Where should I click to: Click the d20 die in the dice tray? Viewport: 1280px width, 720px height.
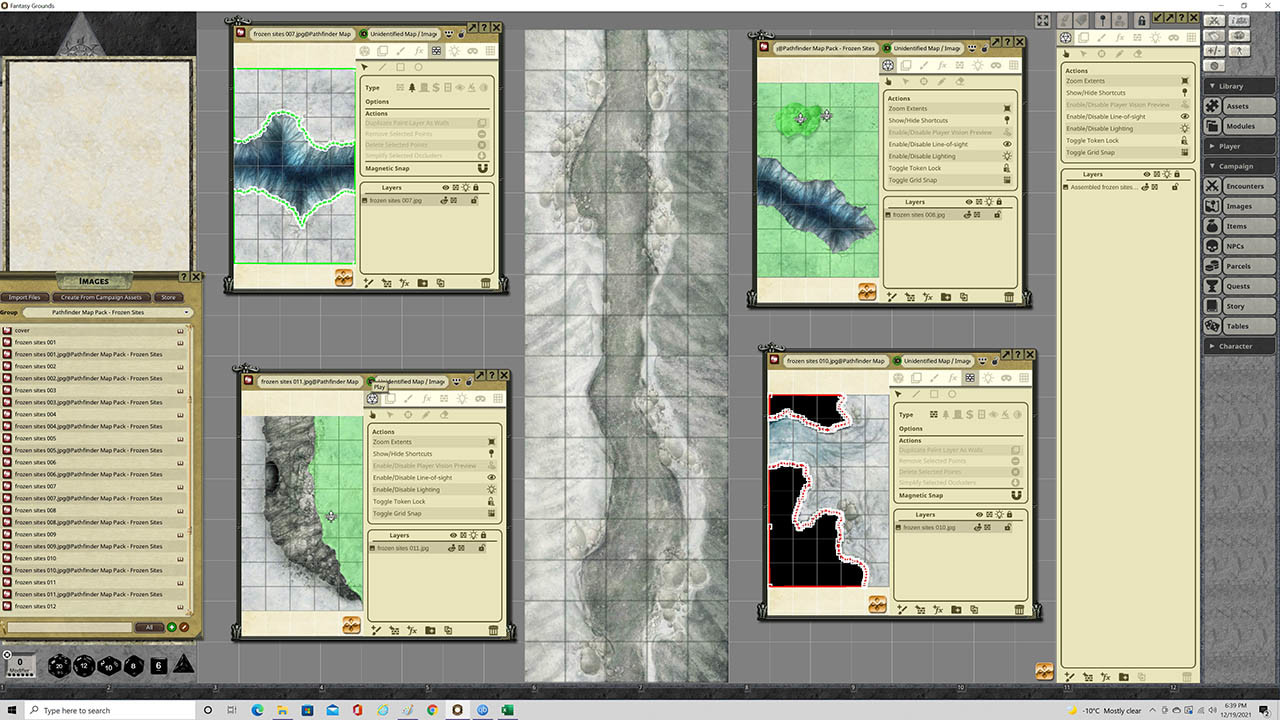point(59,666)
